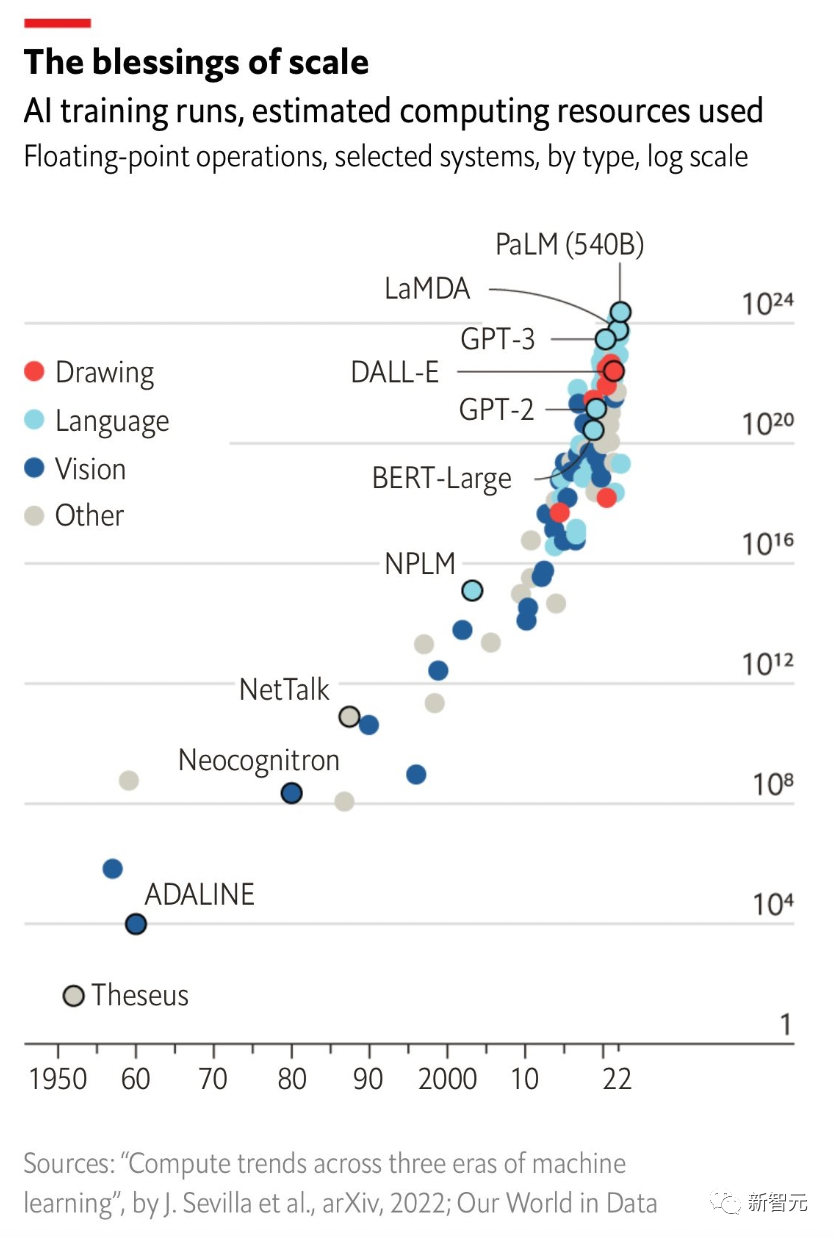The height and width of the screenshot is (1238, 834).
Task: Select the Theseus data point
Action: pyautogui.click(x=73, y=995)
